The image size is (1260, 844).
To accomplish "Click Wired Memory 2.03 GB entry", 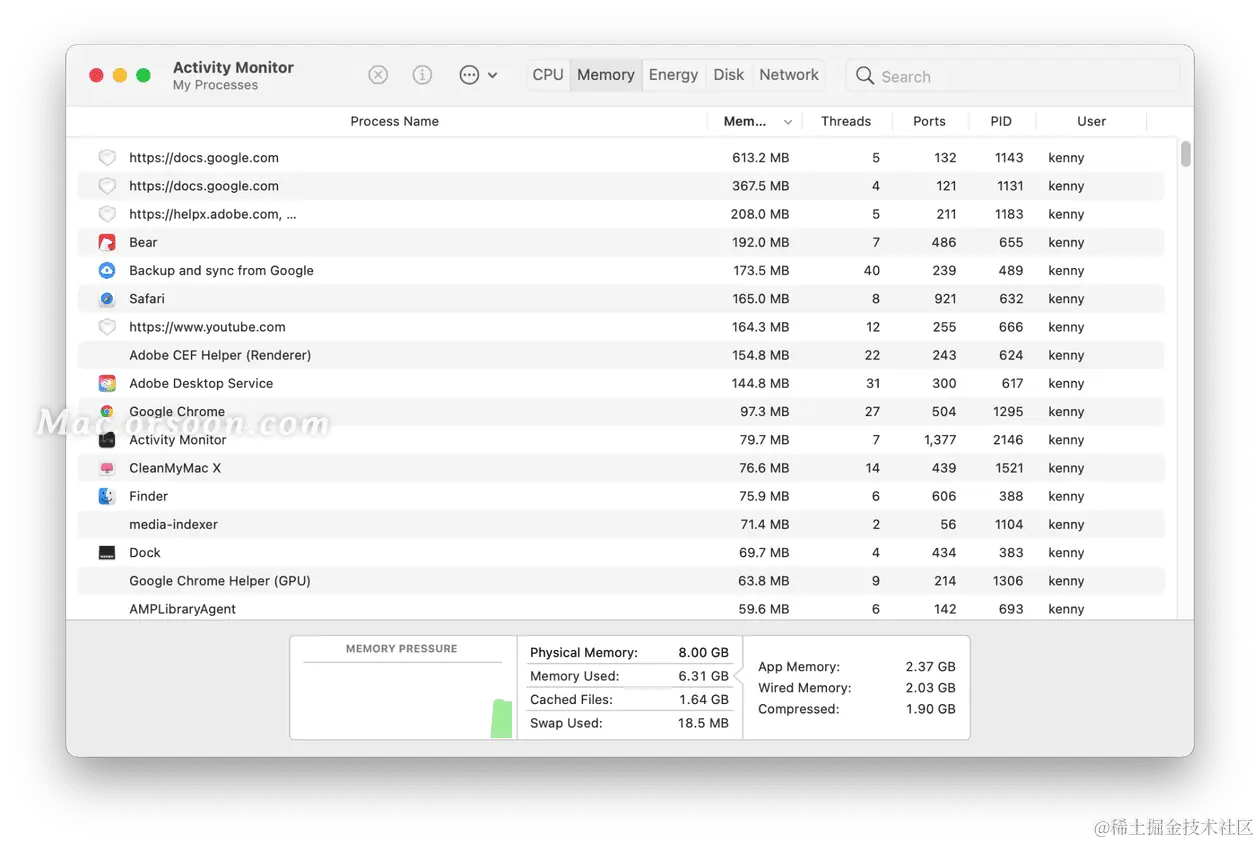I will [856, 688].
